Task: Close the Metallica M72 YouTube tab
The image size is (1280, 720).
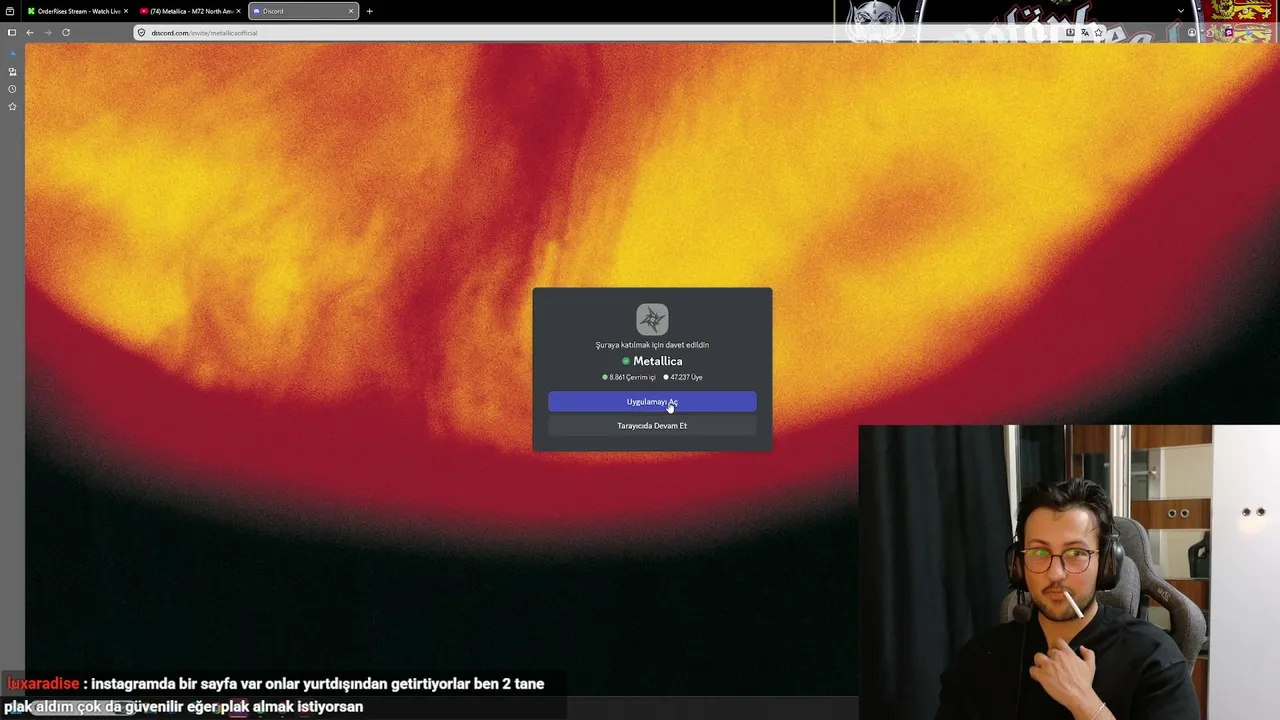Action: [238, 11]
